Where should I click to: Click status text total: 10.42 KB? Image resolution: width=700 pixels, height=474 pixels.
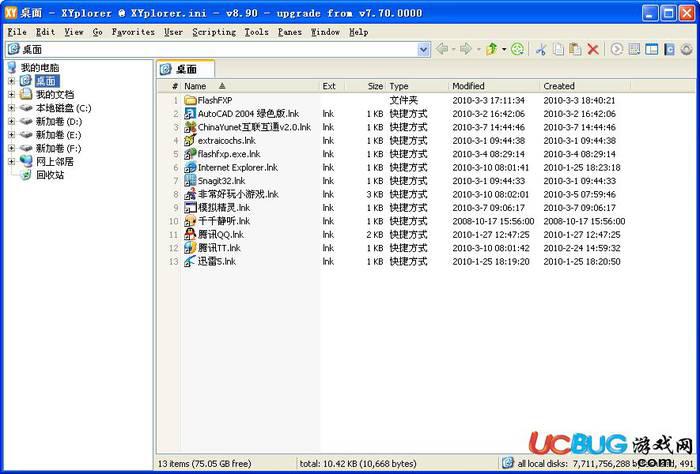pos(358,463)
